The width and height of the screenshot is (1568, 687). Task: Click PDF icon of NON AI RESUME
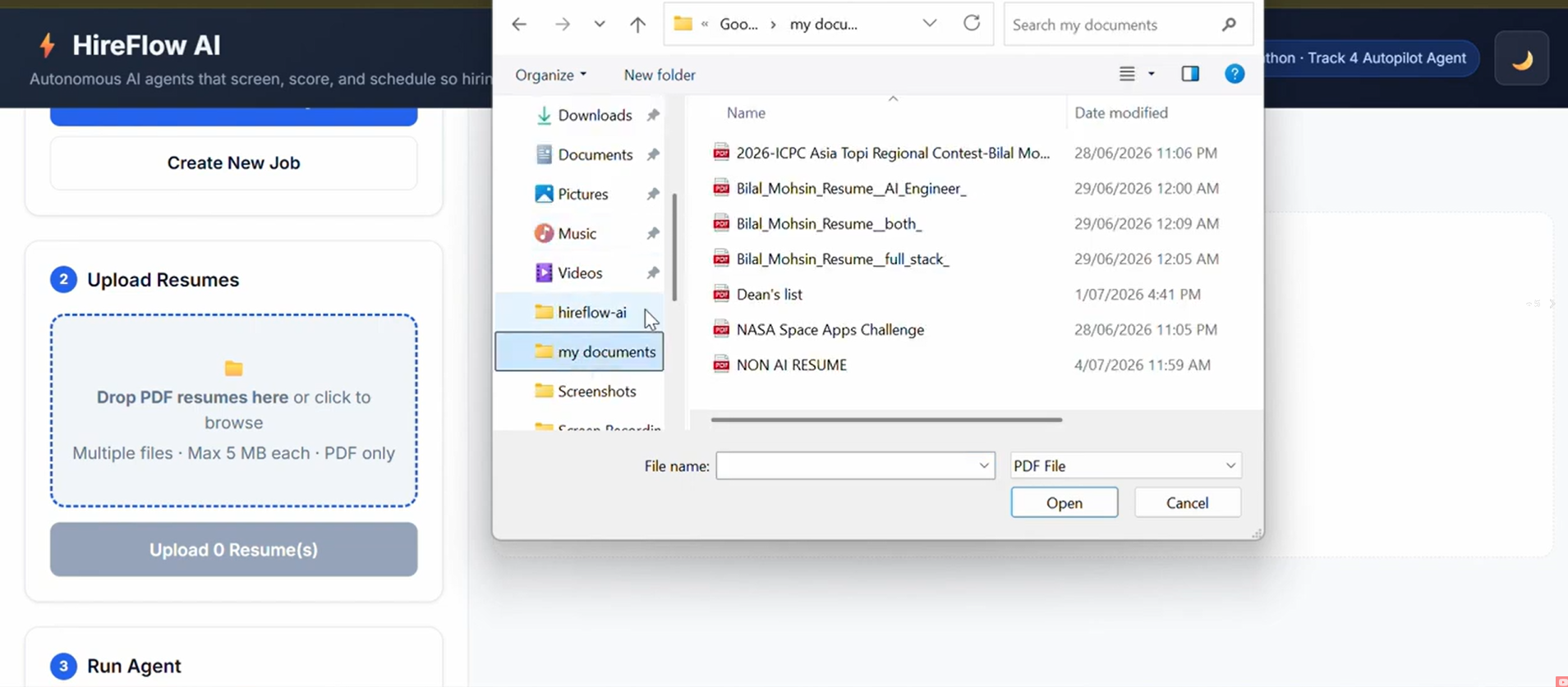pos(721,364)
